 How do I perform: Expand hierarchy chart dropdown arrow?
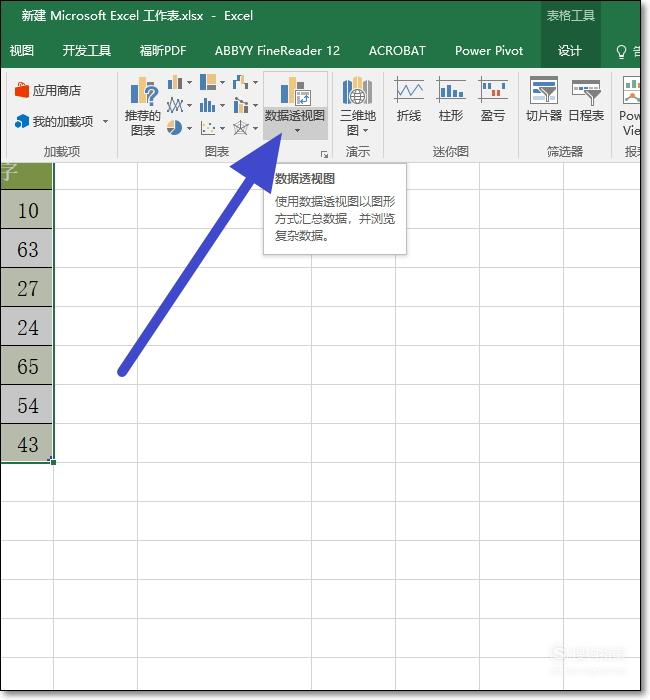point(222,83)
